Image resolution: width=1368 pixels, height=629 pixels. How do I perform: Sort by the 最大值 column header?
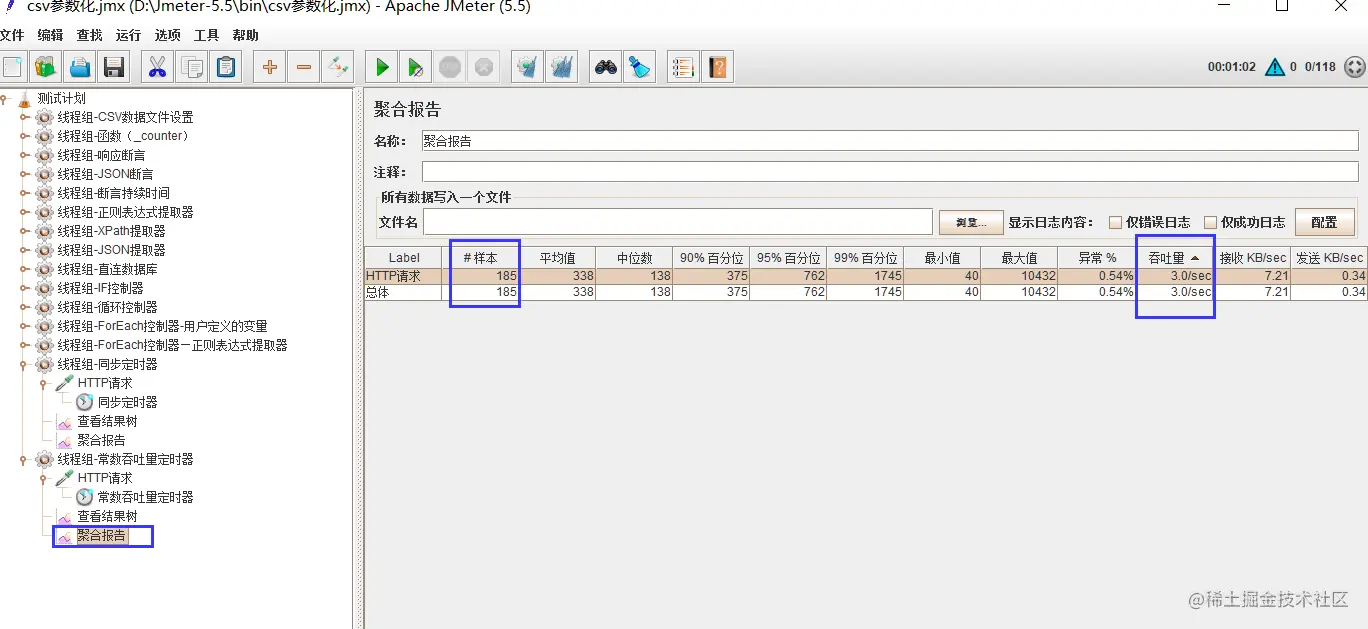tap(1018, 257)
